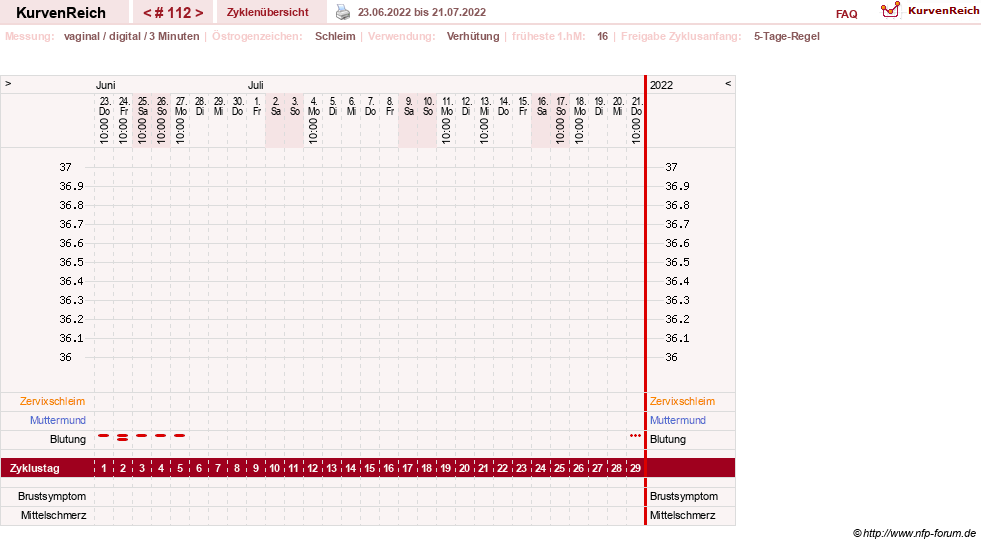Click the left Muttermund row label
This screenshot has width=981, height=545.
point(58,420)
